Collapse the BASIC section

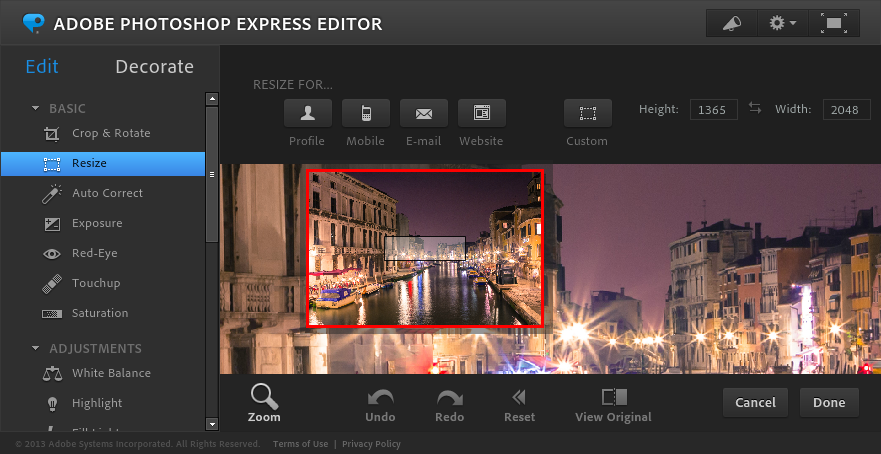[36, 108]
